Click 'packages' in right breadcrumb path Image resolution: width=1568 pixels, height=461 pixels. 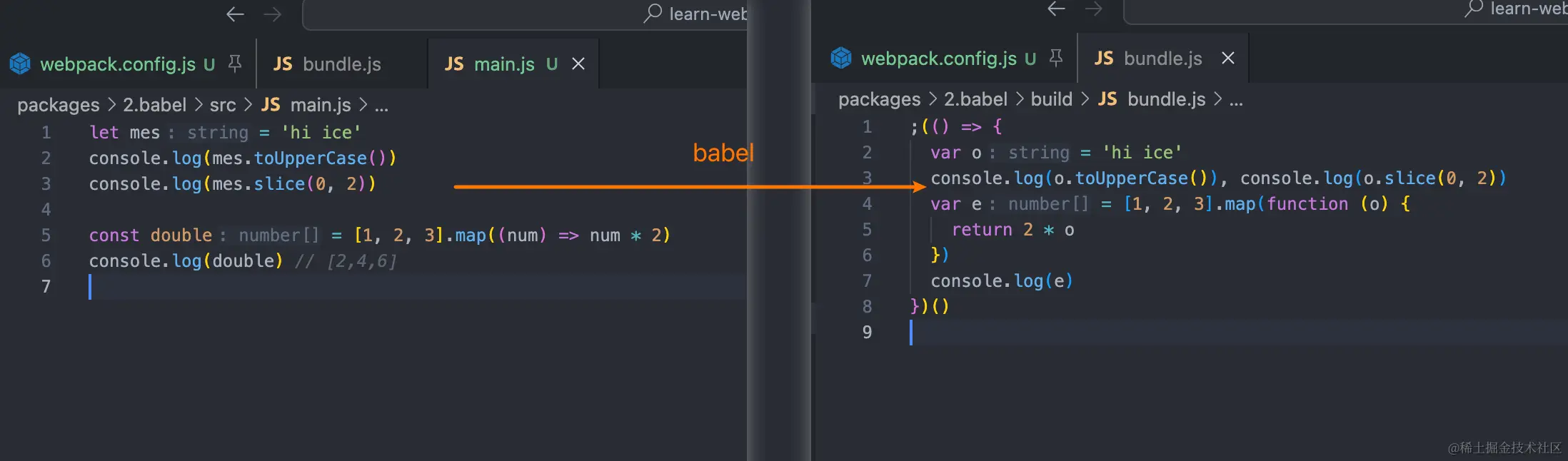(x=879, y=99)
